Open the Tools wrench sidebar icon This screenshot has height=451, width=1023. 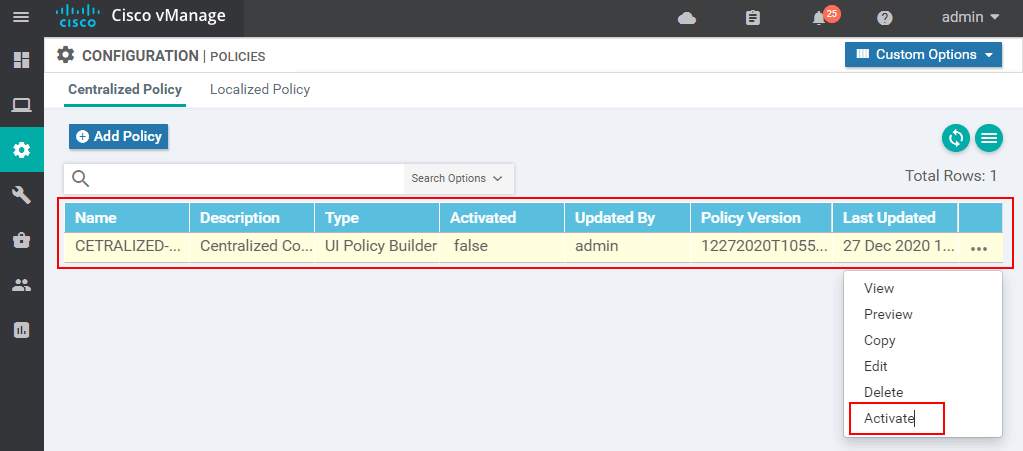click(x=21, y=195)
